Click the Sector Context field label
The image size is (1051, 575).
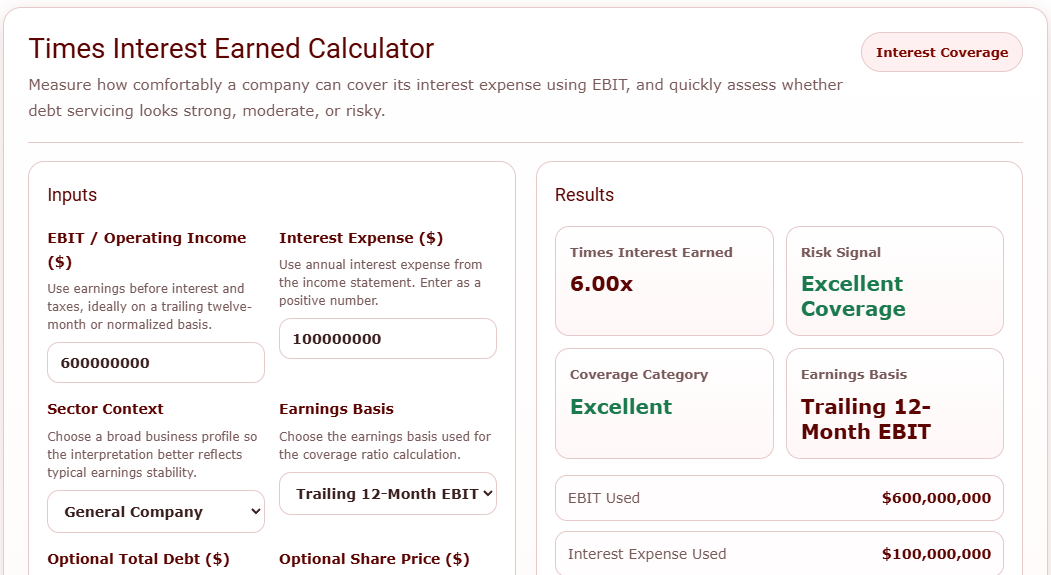pos(105,409)
